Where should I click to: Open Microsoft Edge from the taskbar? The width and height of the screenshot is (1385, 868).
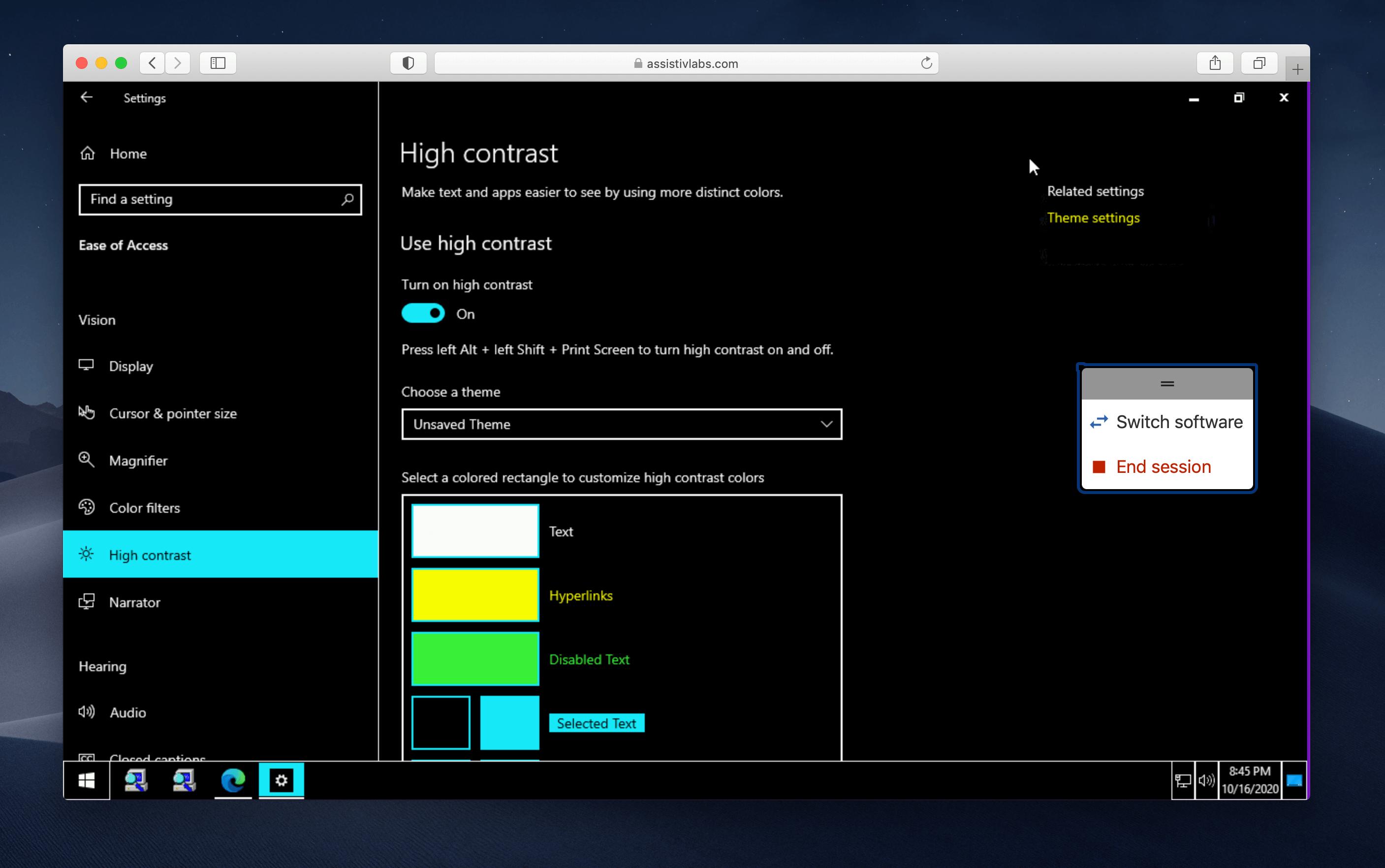tap(233, 780)
